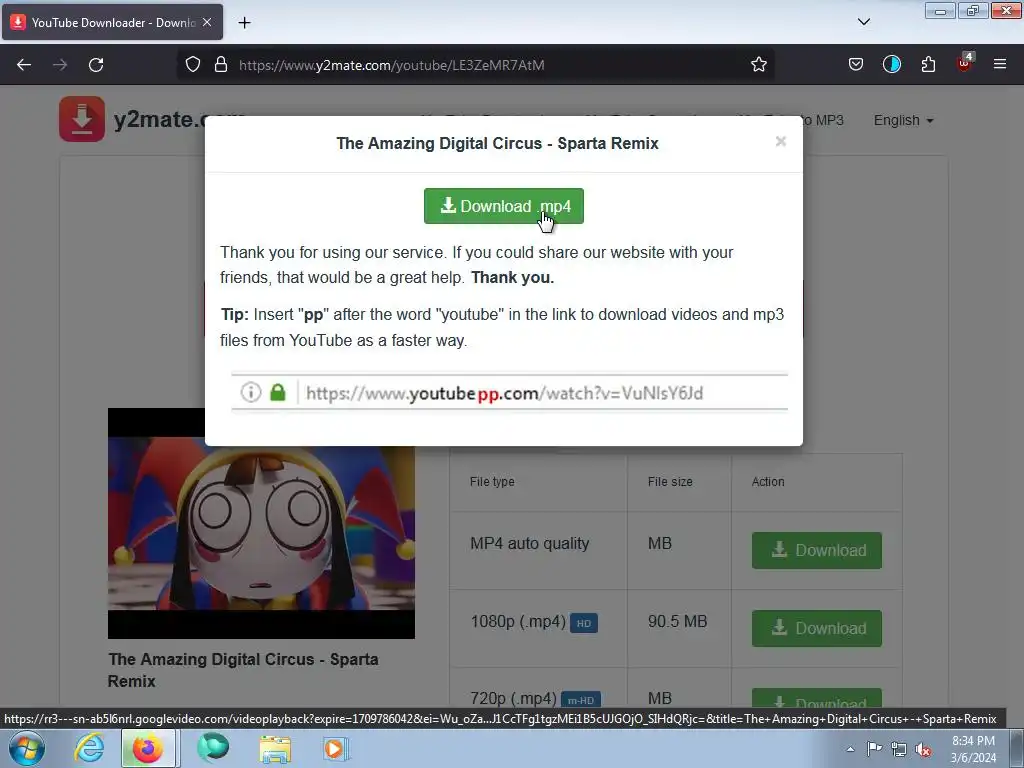Screen dimensions: 1024x768
Task: Click the green Download .mp4 button
Action: (504, 206)
